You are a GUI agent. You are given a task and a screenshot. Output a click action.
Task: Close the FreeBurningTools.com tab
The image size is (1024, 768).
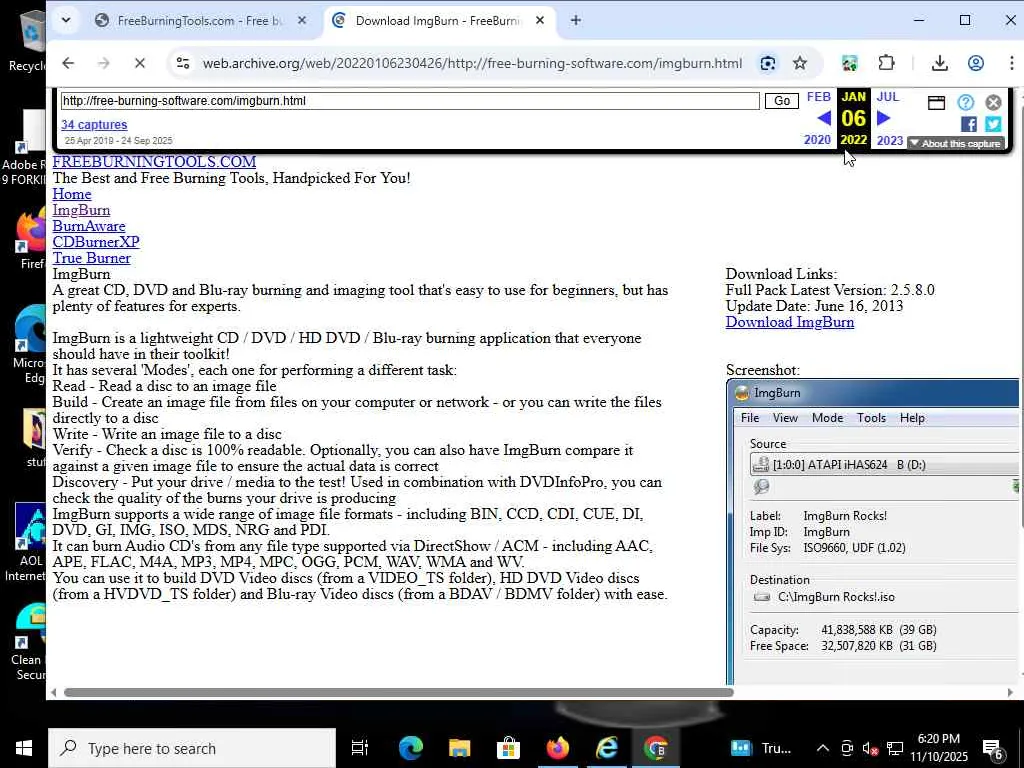tap(302, 21)
